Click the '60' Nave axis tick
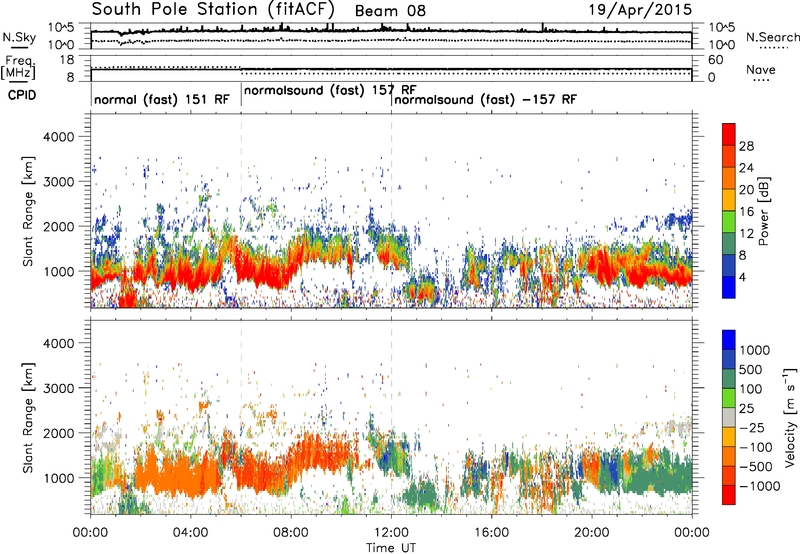Screen dimensions: 800x554 click(x=715, y=60)
